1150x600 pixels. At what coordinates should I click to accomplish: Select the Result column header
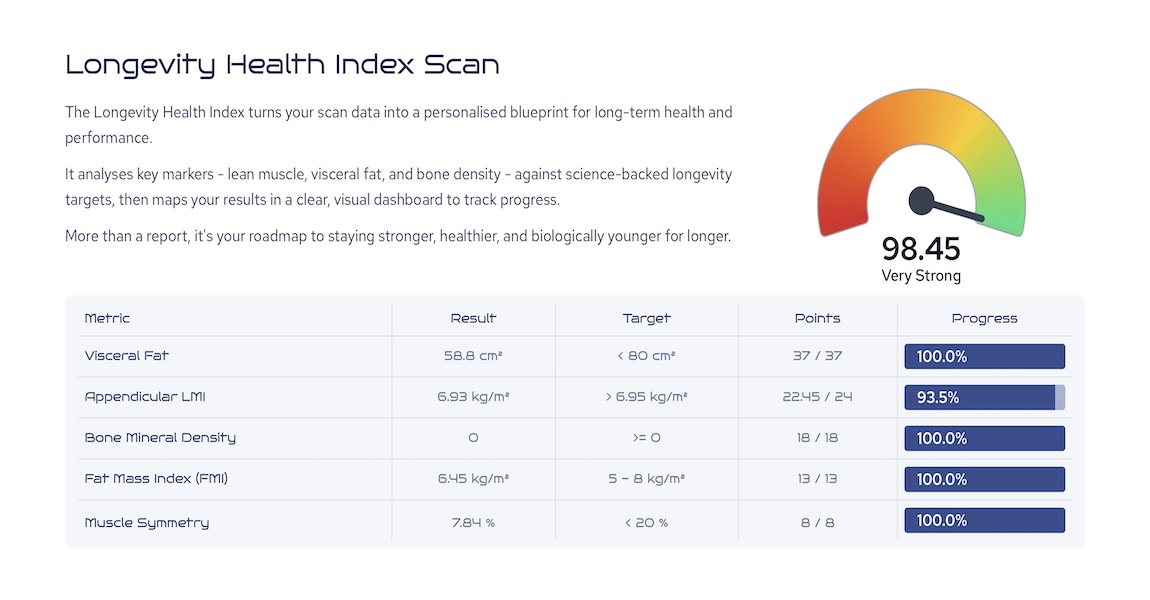473,318
